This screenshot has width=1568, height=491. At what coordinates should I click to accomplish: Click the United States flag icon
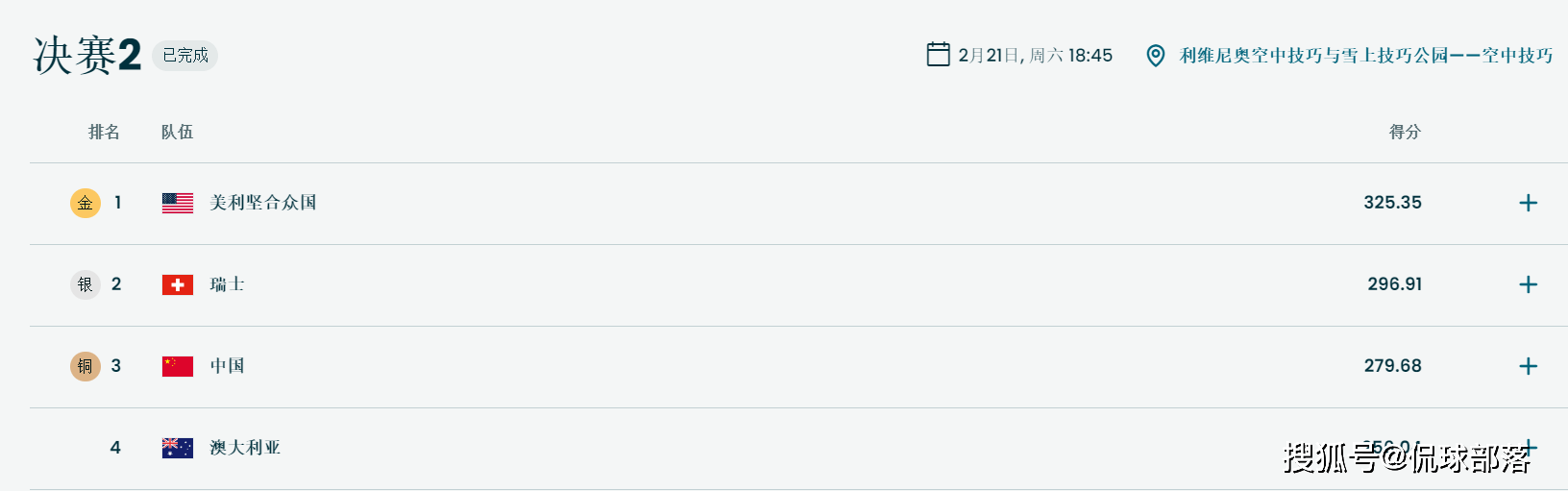point(178,203)
